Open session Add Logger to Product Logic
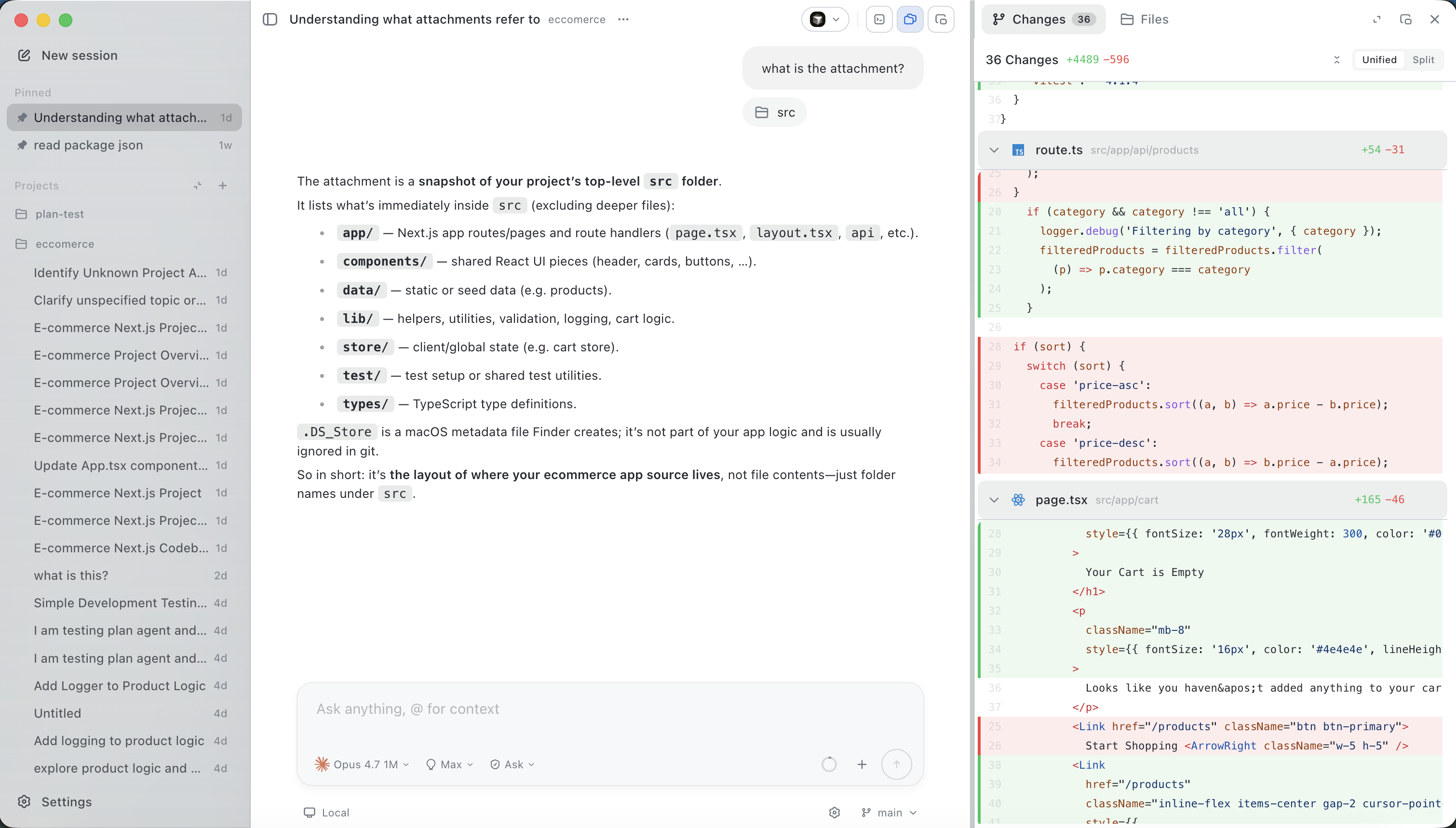 pyautogui.click(x=124, y=685)
